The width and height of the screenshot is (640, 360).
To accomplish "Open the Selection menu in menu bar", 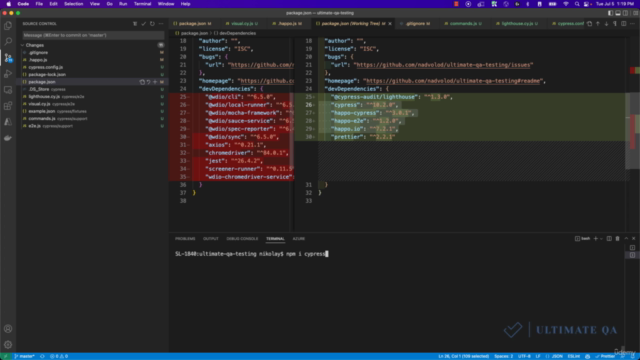I will tap(73, 4).
